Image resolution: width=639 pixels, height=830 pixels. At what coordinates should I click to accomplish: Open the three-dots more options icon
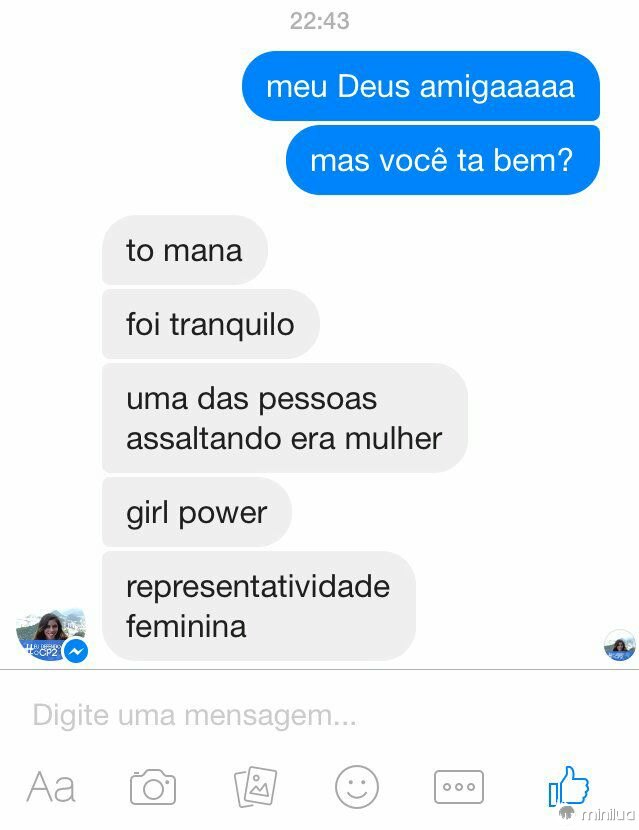(459, 787)
